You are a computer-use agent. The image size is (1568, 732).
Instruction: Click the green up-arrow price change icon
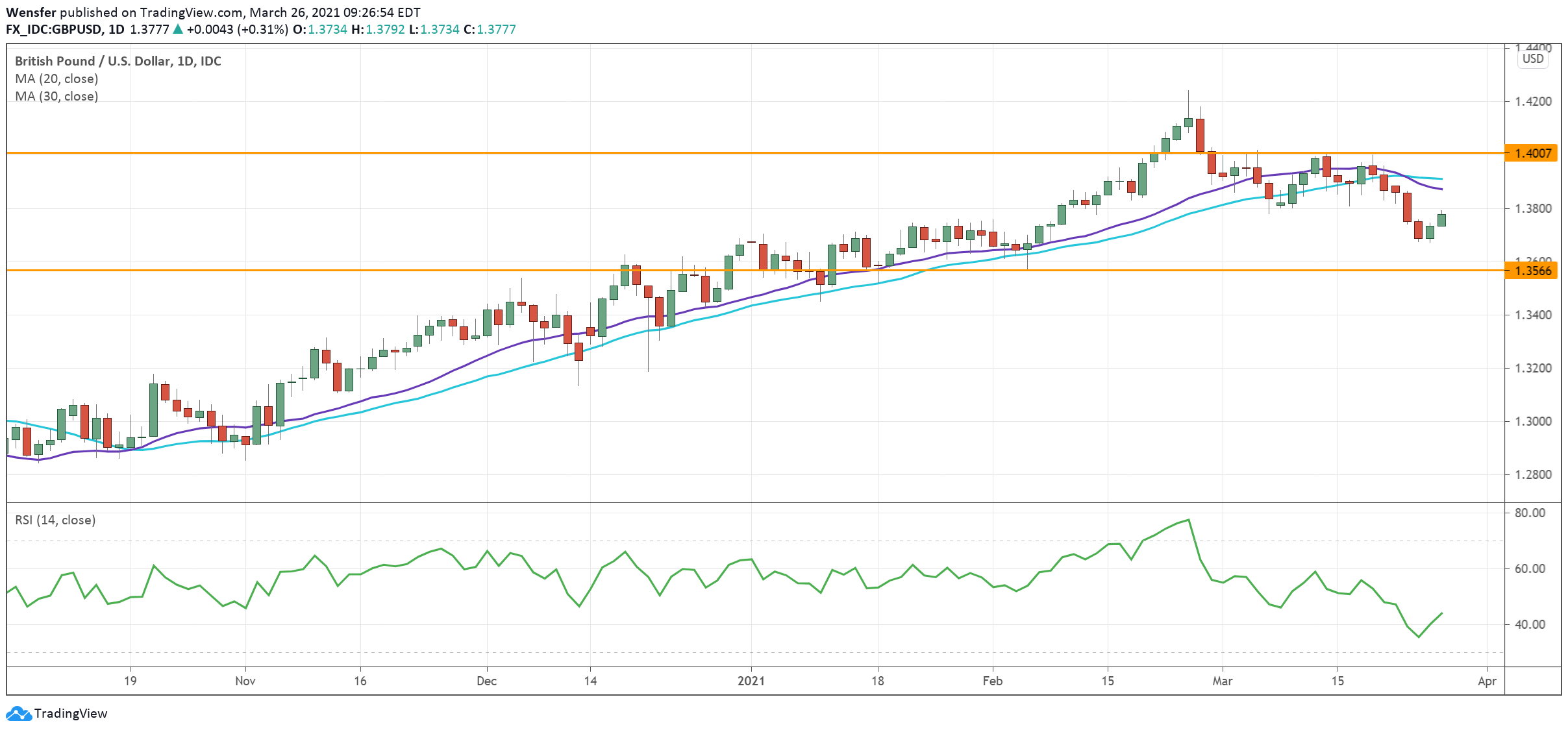click(x=178, y=29)
